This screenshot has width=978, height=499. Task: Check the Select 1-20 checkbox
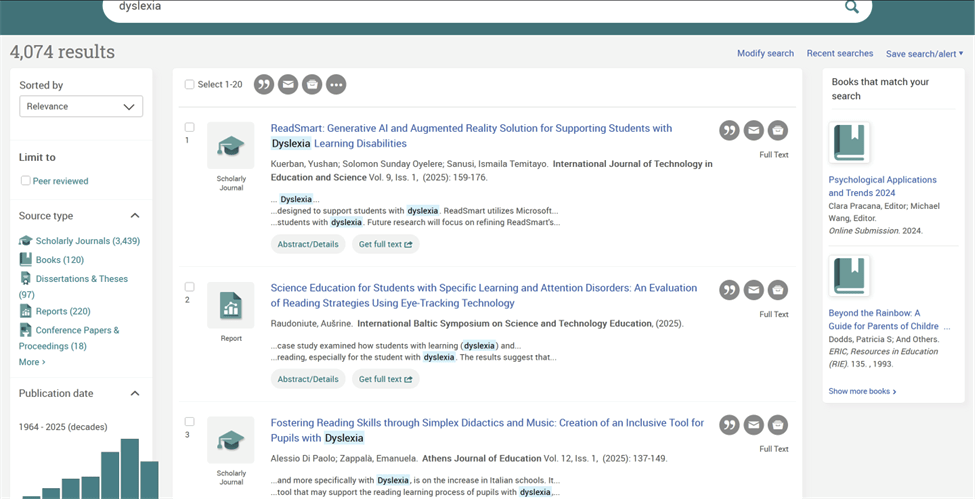(190, 85)
